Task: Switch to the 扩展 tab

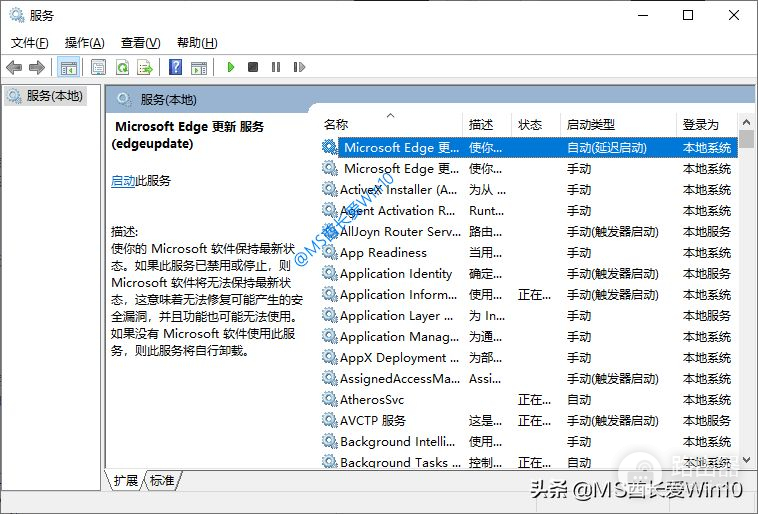Action: 125,480
